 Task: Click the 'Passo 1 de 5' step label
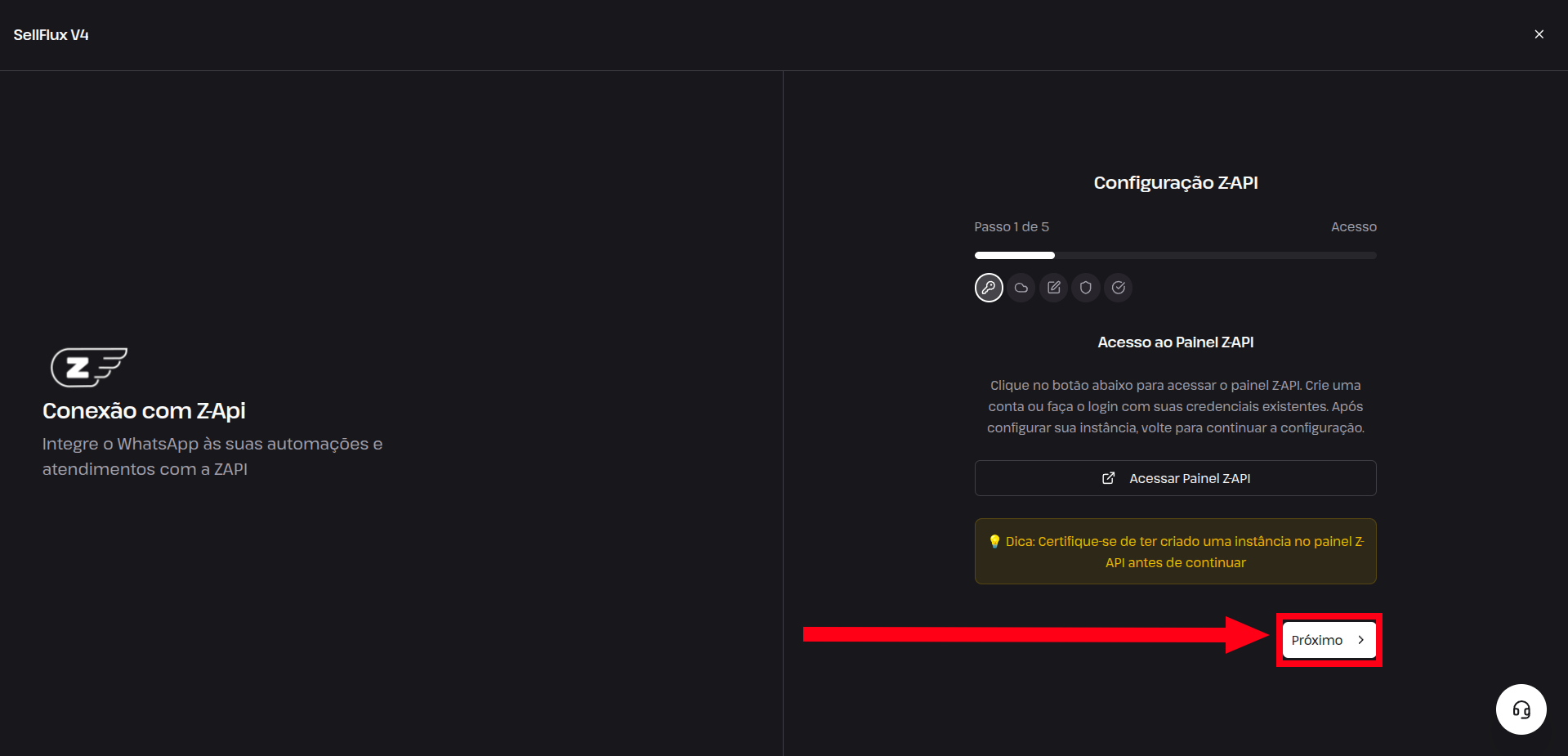[1012, 227]
